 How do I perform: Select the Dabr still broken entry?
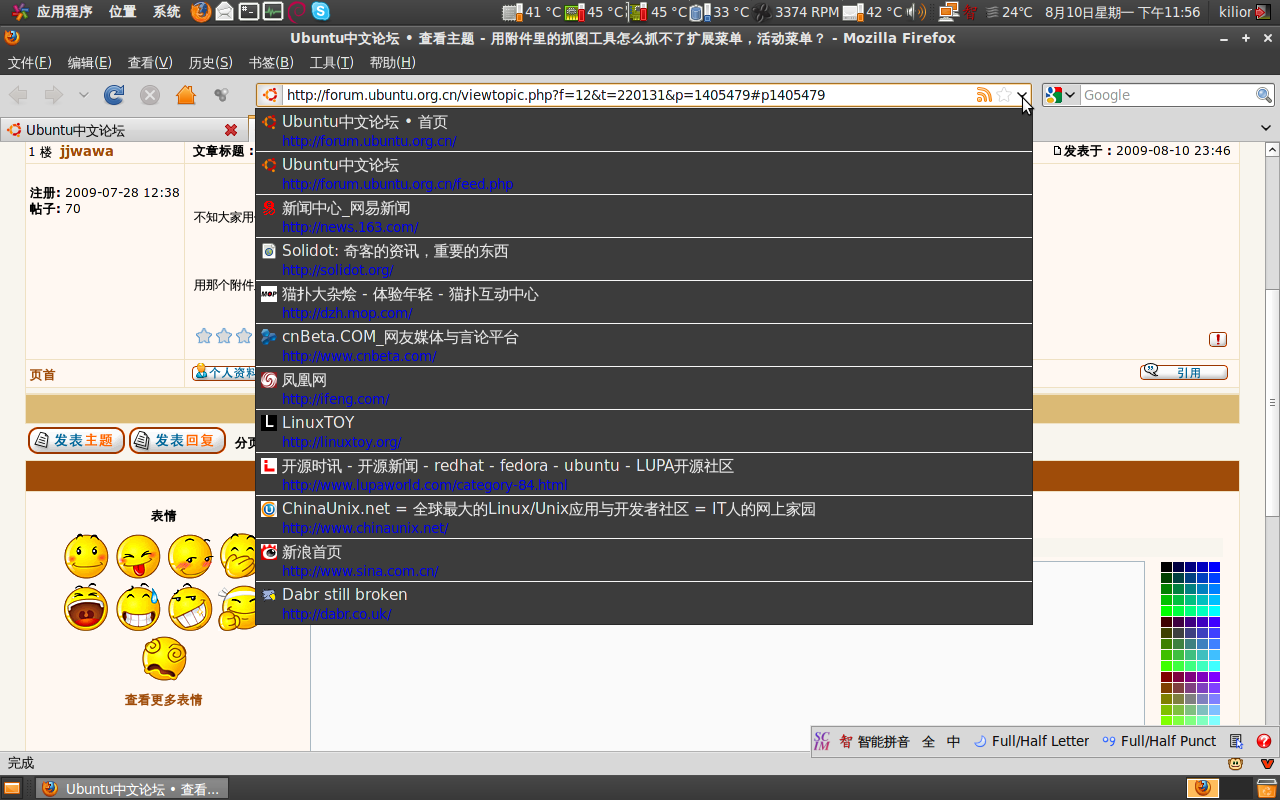(x=644, y=603)
